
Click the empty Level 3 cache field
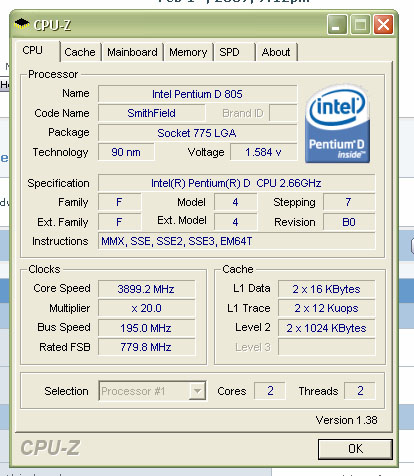[x=327, y=347]
